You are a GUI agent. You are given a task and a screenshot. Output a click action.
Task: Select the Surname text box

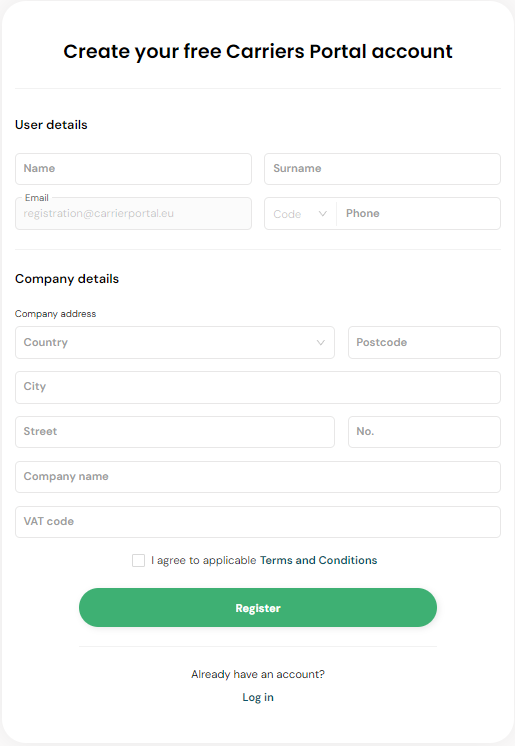click(x=382, y=169)
